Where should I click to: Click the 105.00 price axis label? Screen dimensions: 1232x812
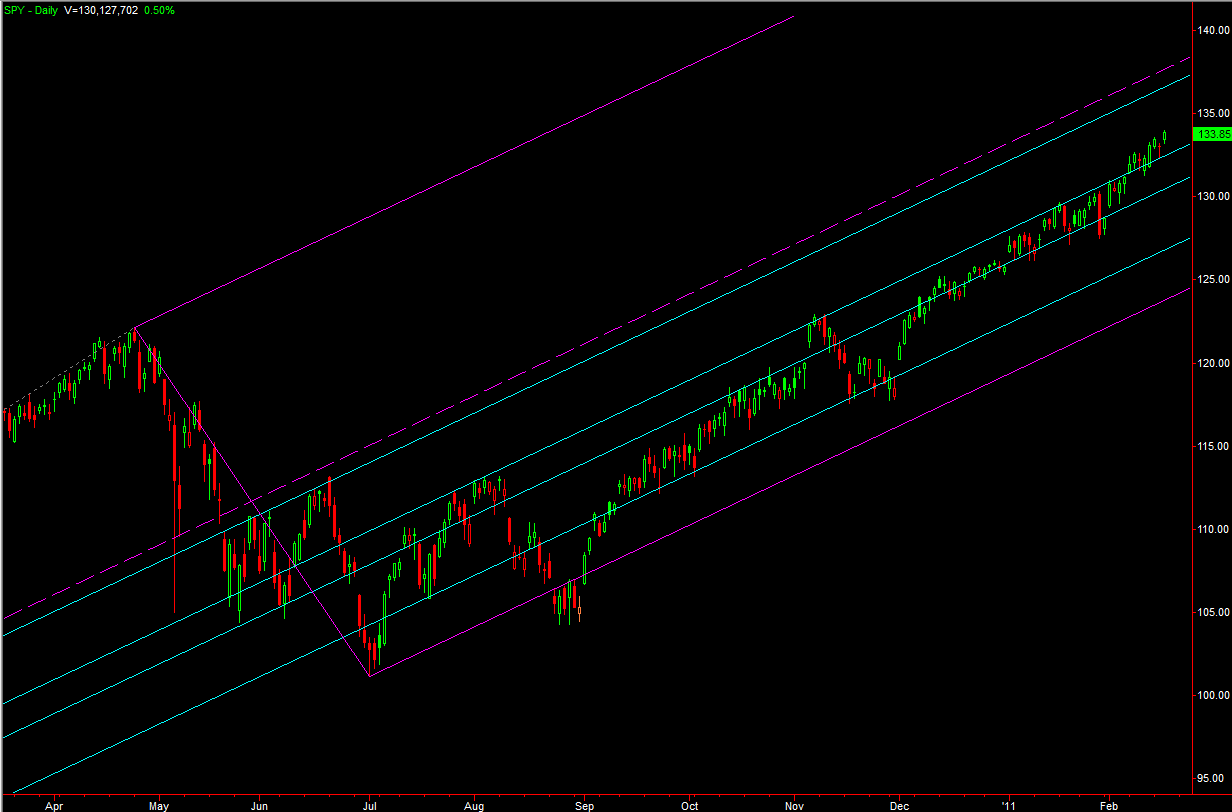[x=1214, y=612]
